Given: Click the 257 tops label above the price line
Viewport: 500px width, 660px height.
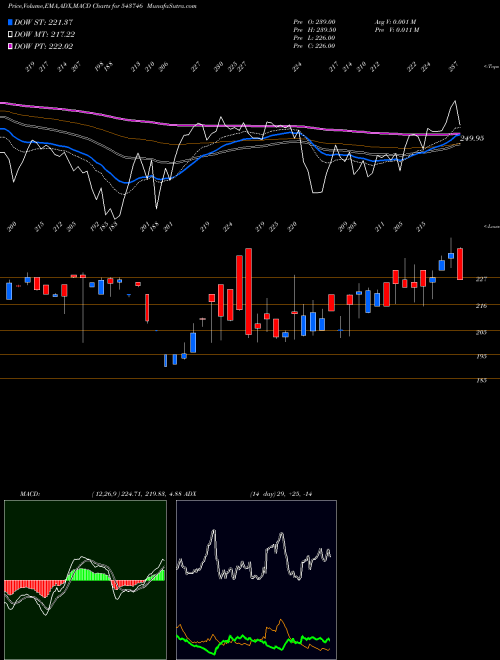Looking at the screenshot, I should coord(454,67).
